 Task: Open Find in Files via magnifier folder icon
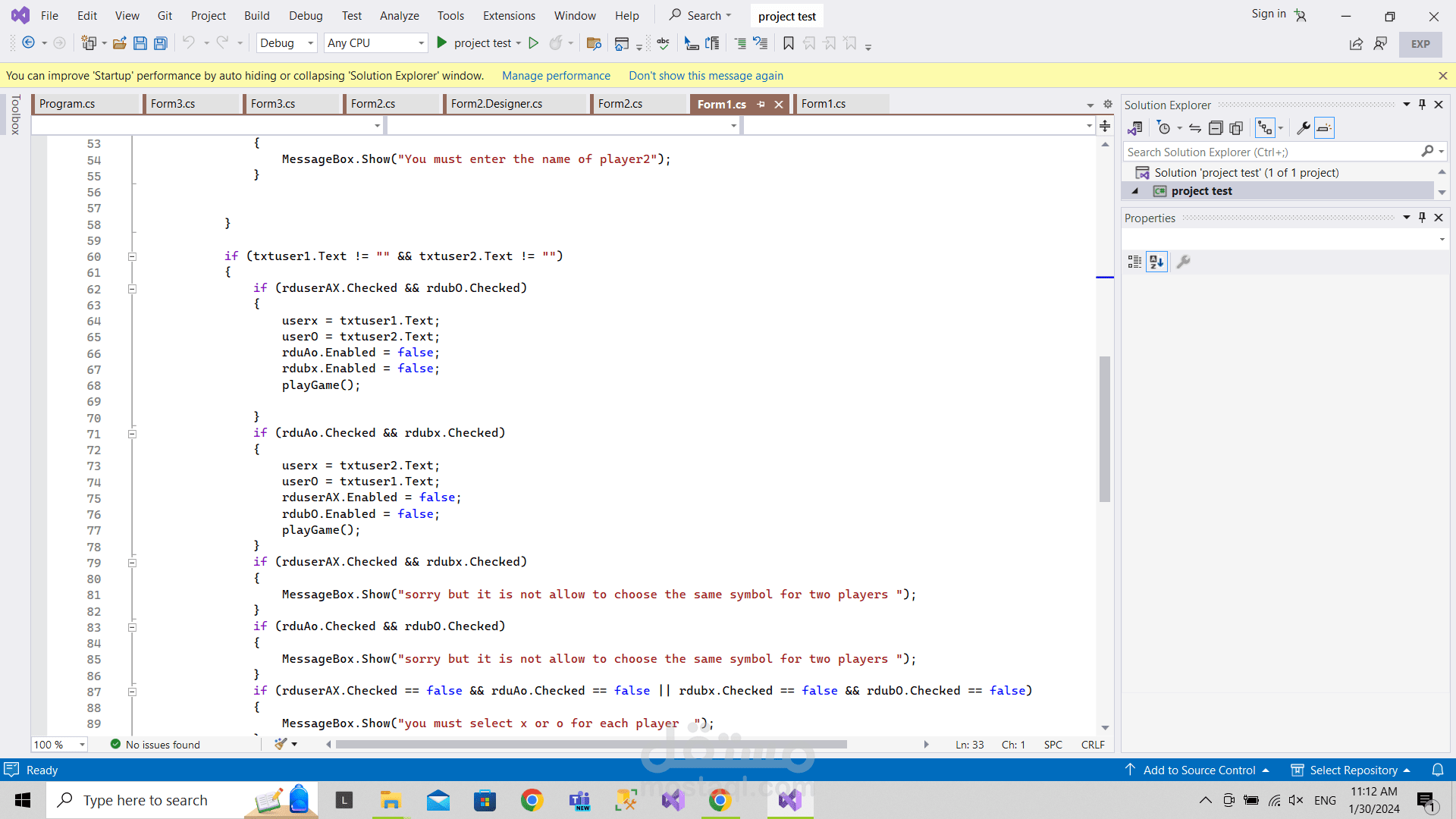tap(594, 43)
